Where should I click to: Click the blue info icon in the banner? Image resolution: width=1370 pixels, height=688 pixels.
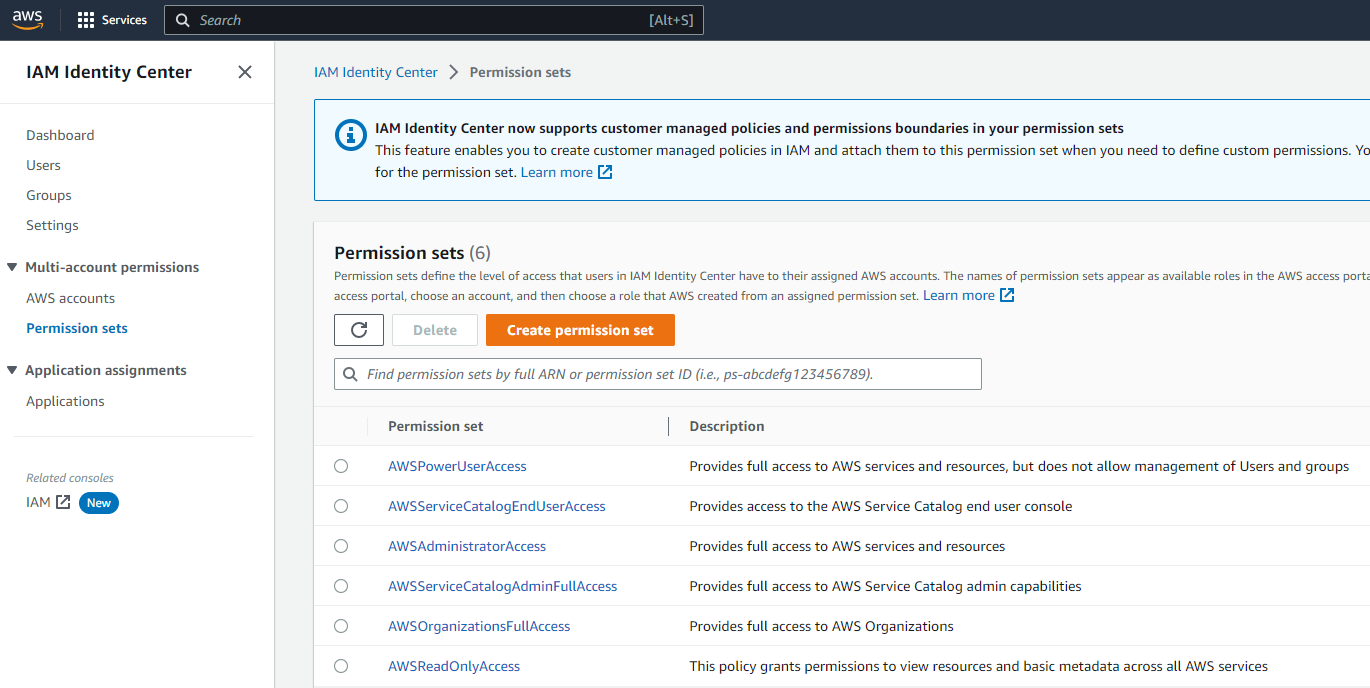350,135
